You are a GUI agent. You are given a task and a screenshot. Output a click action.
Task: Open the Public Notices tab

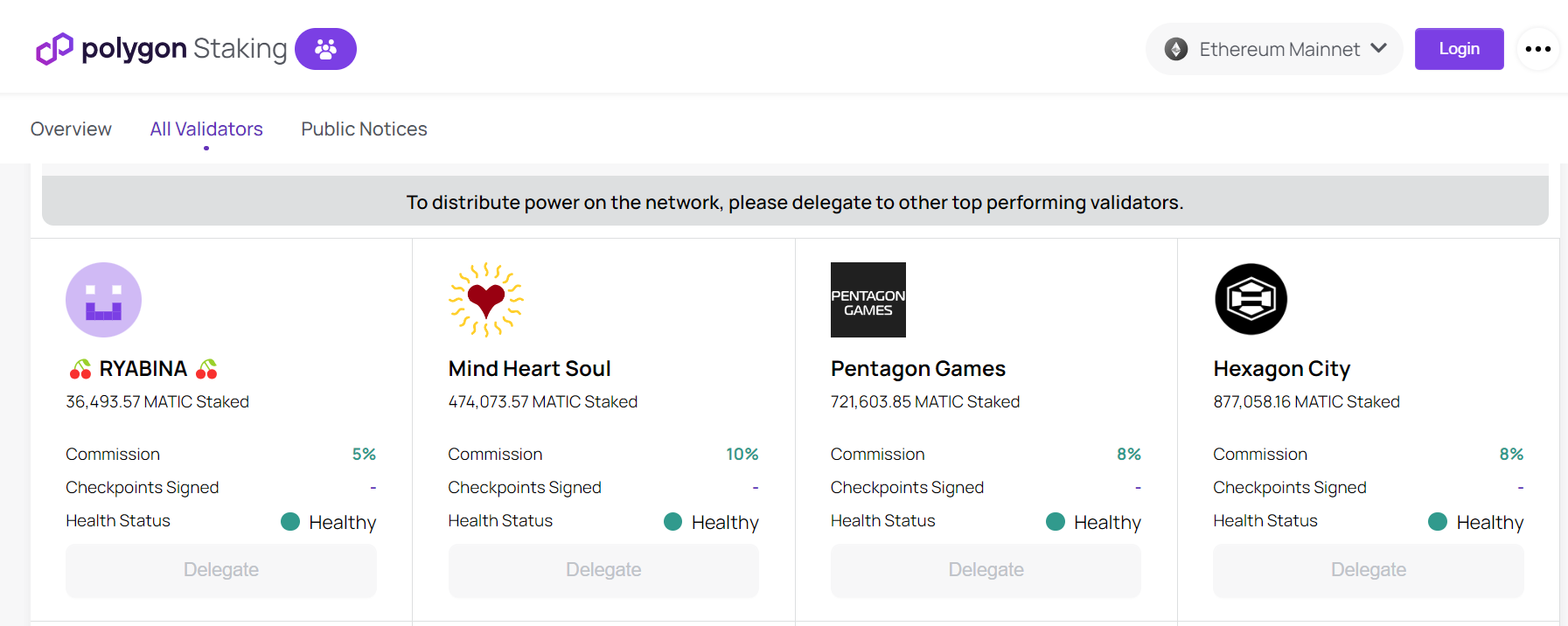click(x=364, y=129)
